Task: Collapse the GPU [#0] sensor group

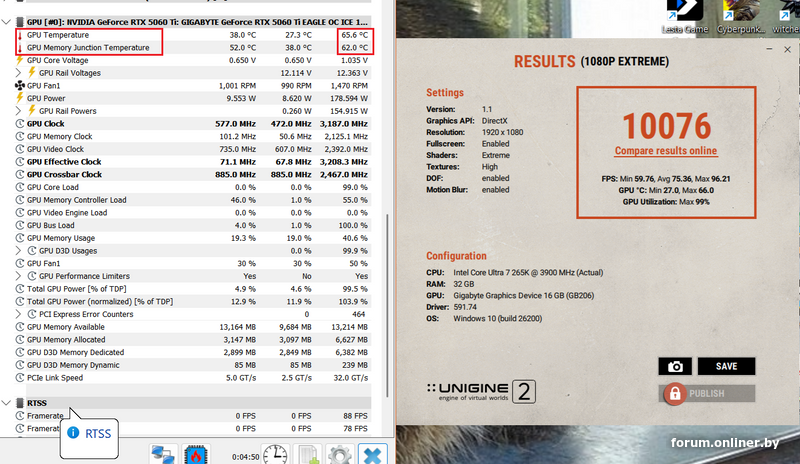Action: tap(6, 22)
